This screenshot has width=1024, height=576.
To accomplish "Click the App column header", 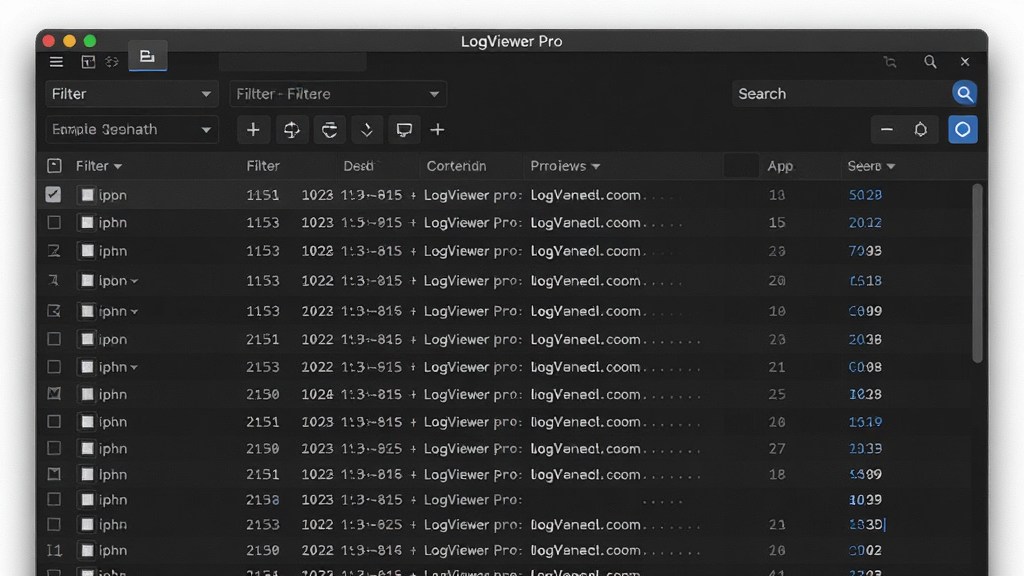I will (780, 166).
